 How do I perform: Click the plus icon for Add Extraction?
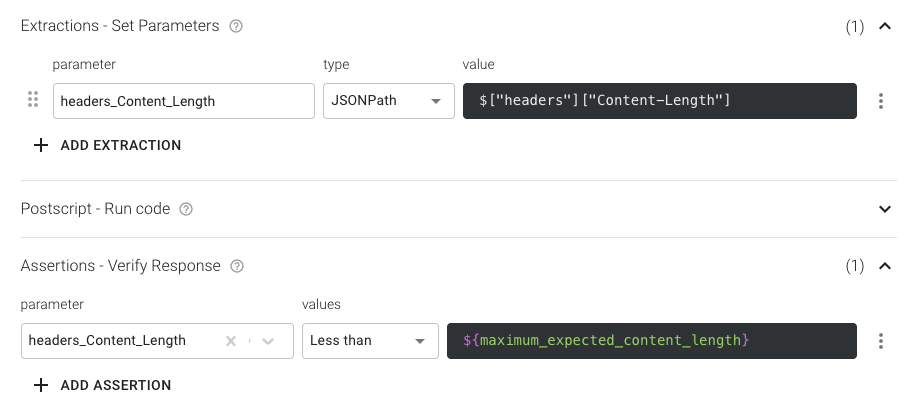41,145
